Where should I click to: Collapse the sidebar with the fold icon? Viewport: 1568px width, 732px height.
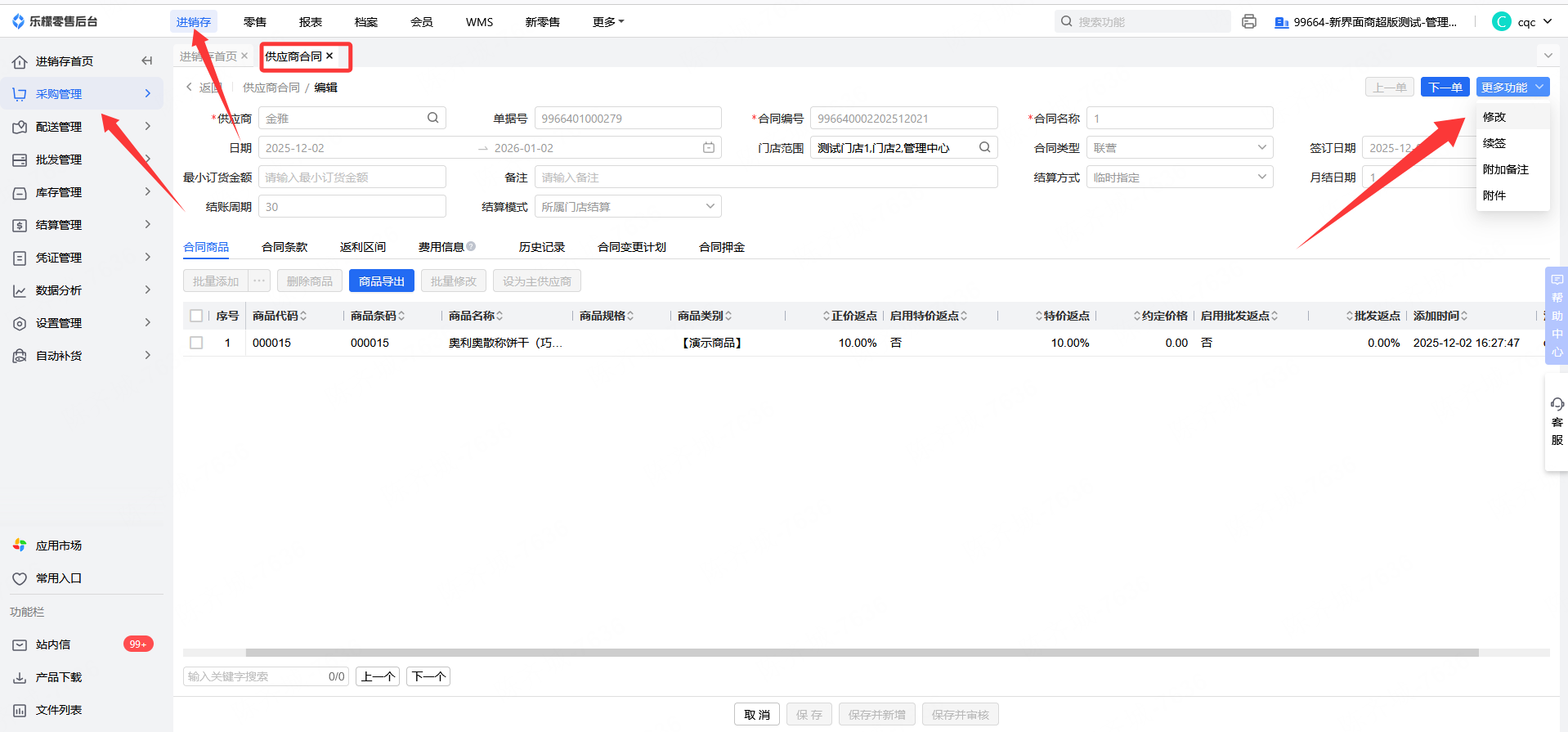(x=147, y=61)
